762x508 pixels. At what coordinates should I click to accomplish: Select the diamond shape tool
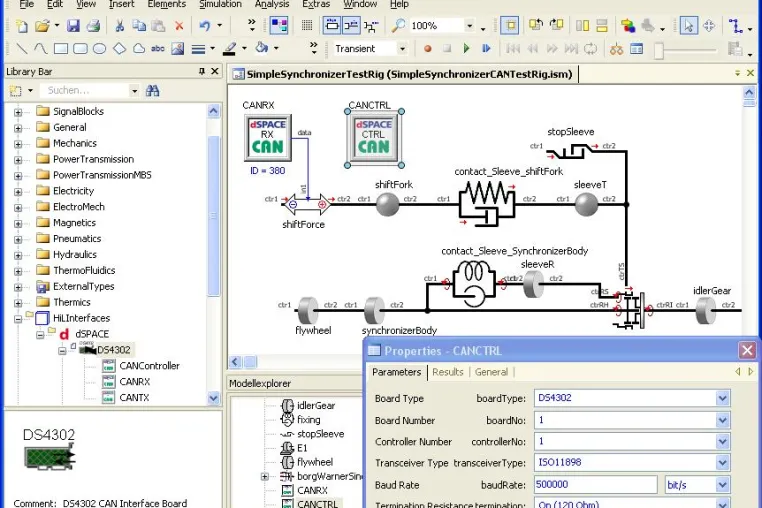120,49
